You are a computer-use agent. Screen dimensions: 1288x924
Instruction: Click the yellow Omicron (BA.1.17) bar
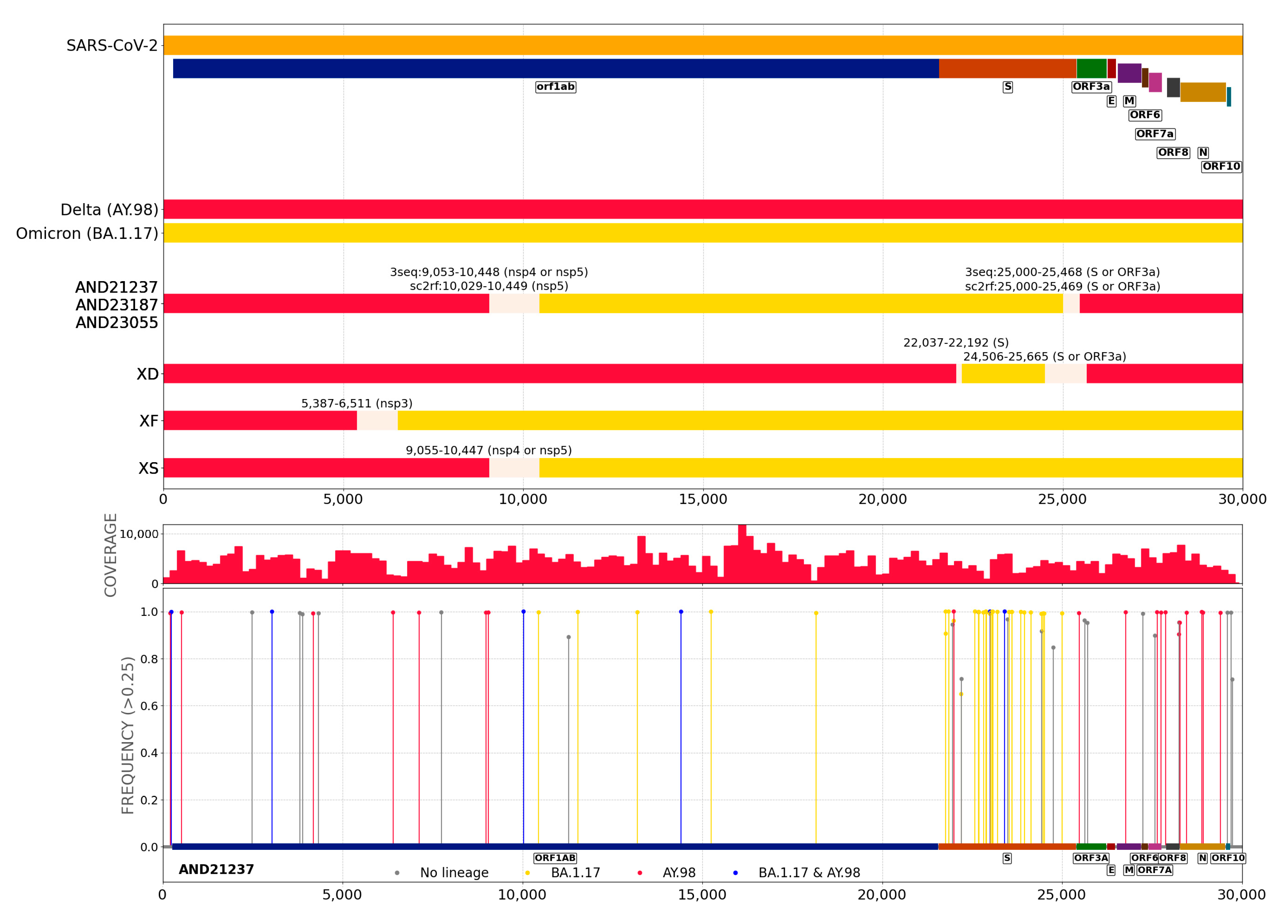[x=702, y=233]
